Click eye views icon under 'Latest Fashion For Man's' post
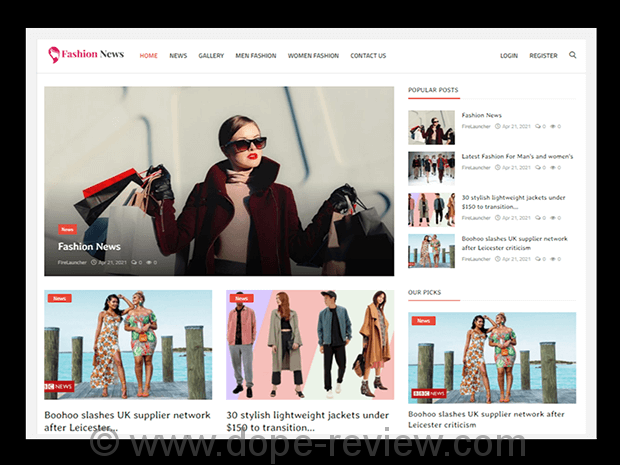The height and width of the screenshot is (465, 620). click(x=554, y=167)
